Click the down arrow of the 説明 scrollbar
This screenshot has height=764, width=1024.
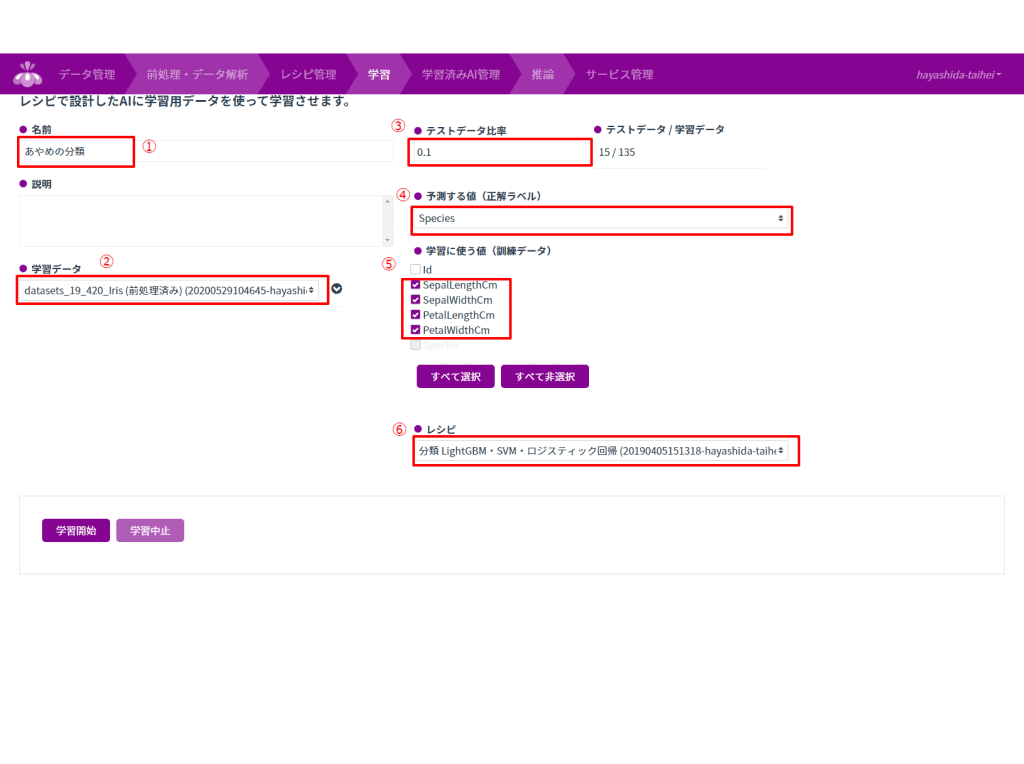pyautogui.click(x=387, y=239)
